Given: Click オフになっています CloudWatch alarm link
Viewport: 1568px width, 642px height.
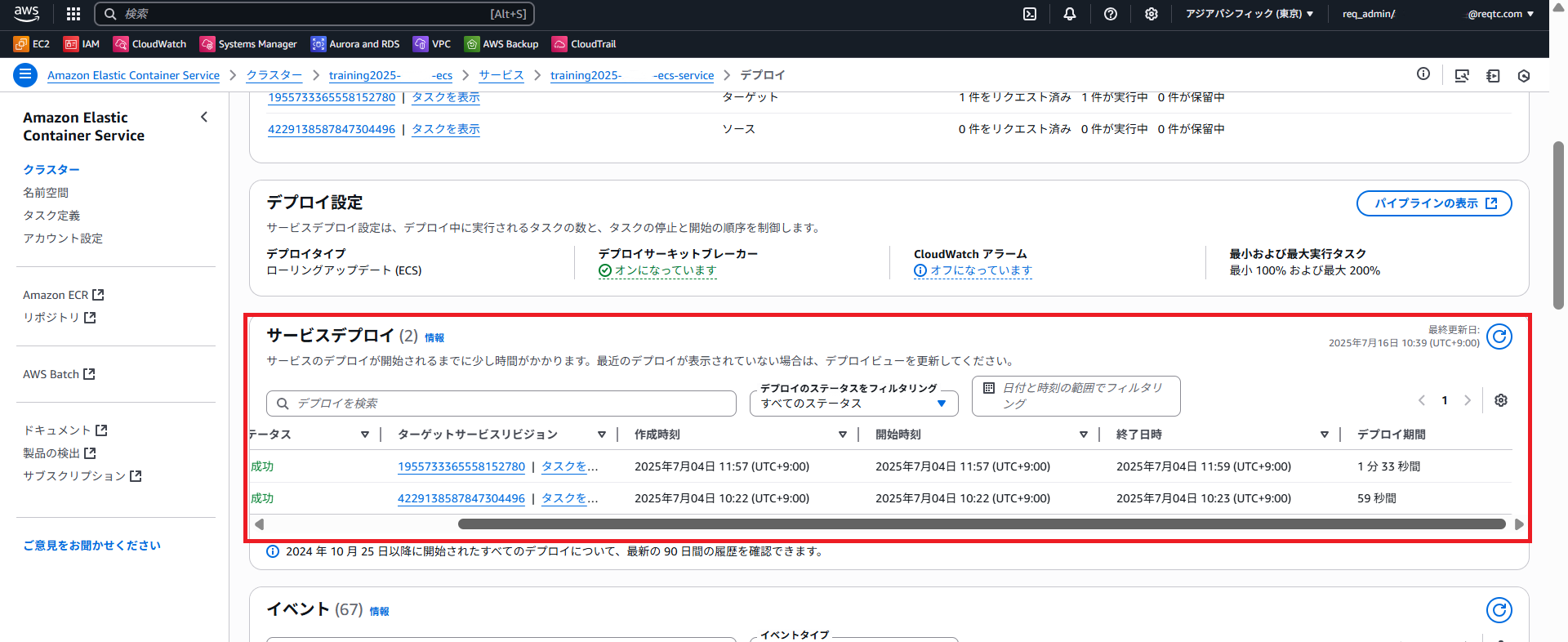Looking at the screenshot, I should [981, 270].
